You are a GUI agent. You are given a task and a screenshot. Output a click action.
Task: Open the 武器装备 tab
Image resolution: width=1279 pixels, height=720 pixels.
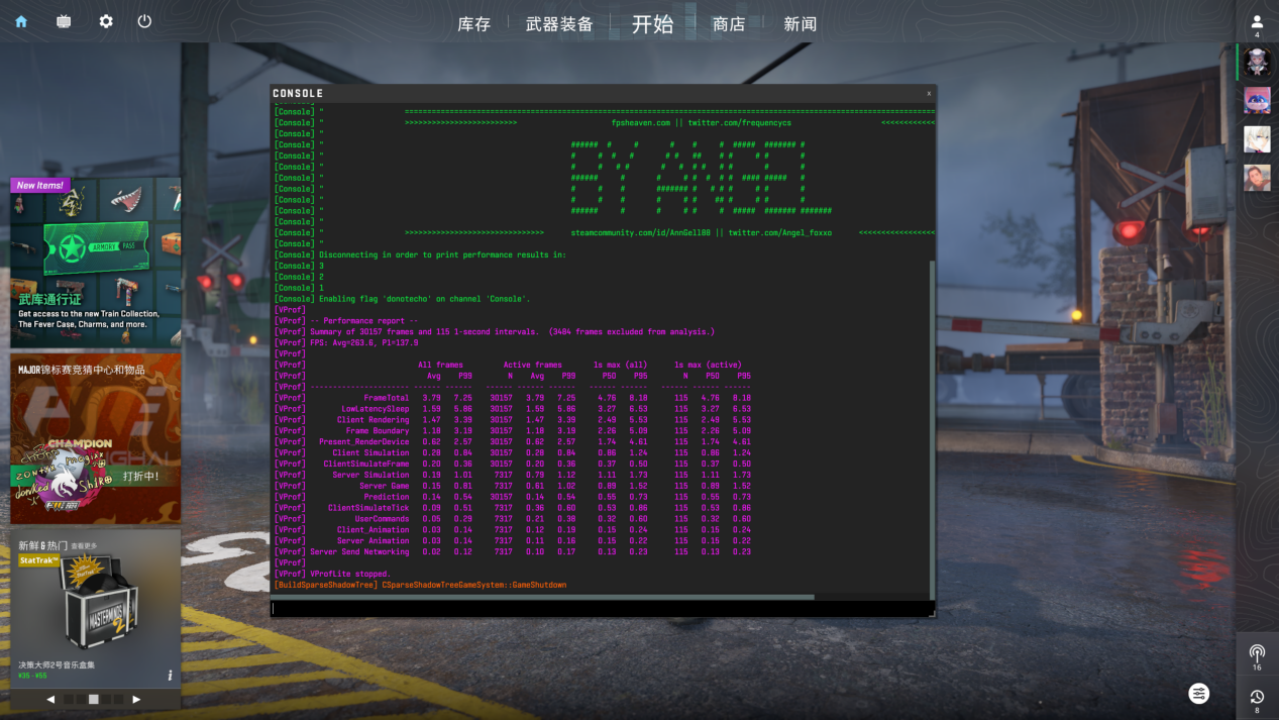(x=559, y=24)
